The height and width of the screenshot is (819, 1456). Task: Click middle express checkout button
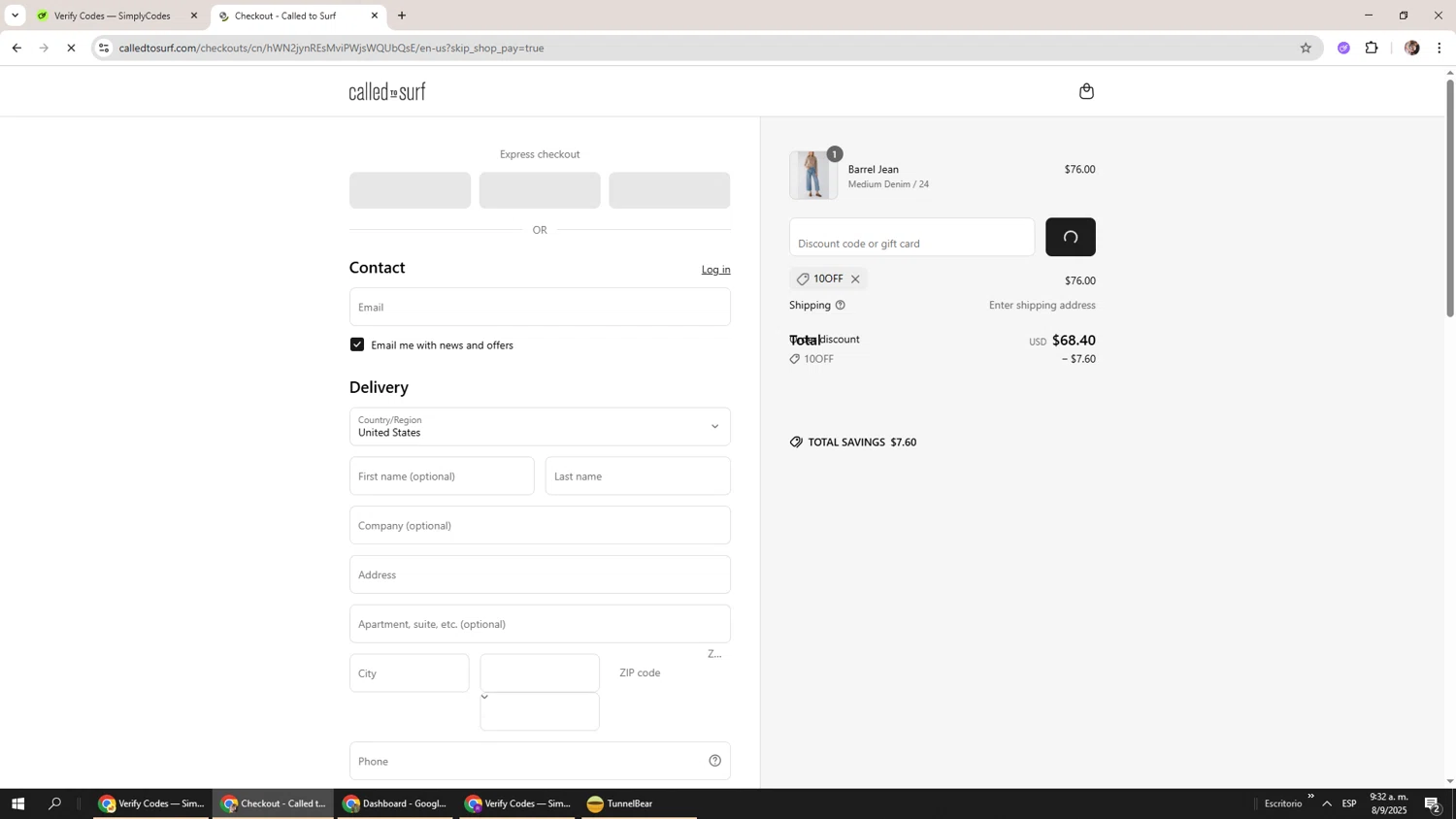[x=540, y=190]
